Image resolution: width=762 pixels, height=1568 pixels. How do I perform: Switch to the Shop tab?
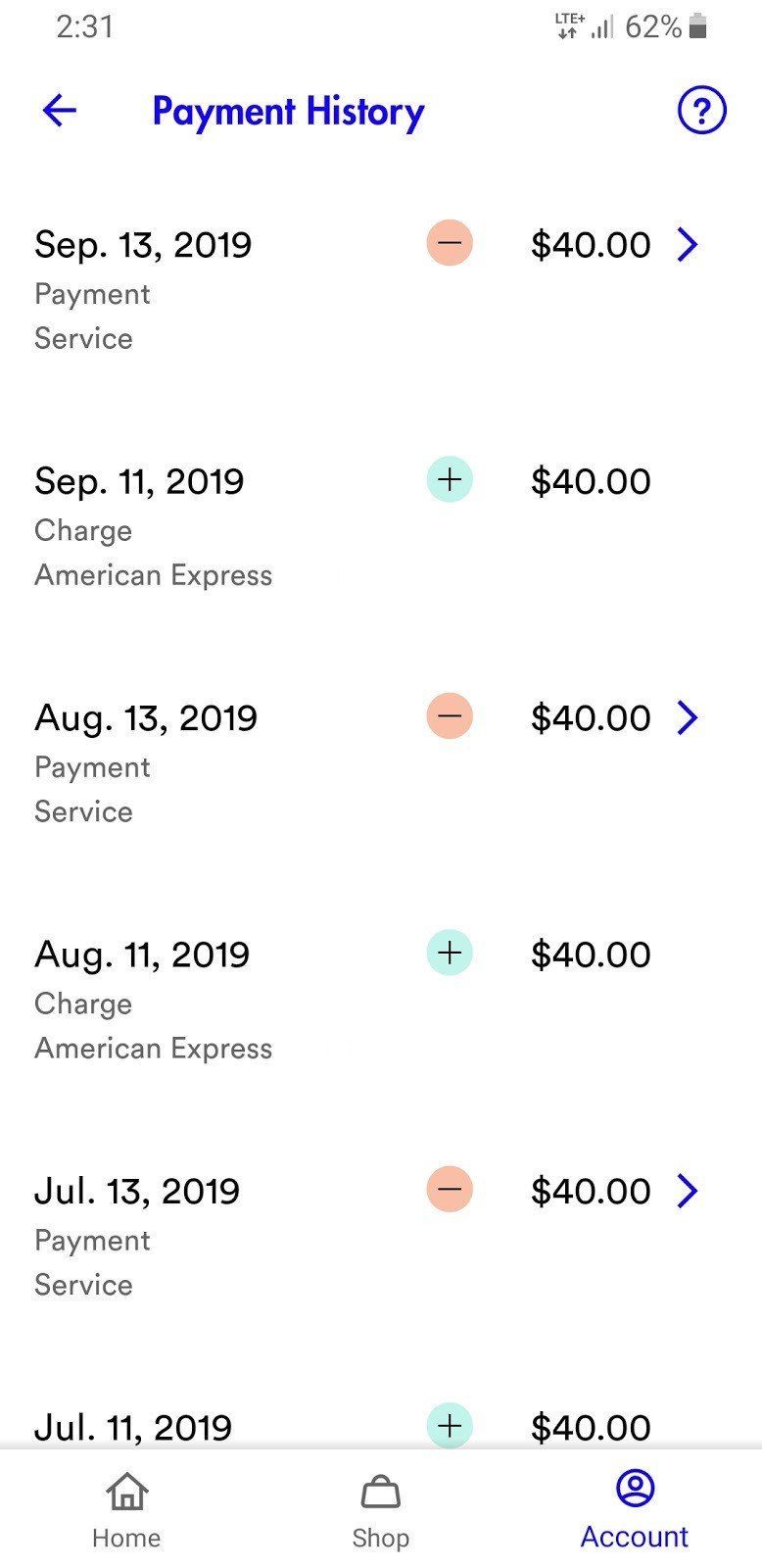pyautogui.click(x=381, y=1510)
